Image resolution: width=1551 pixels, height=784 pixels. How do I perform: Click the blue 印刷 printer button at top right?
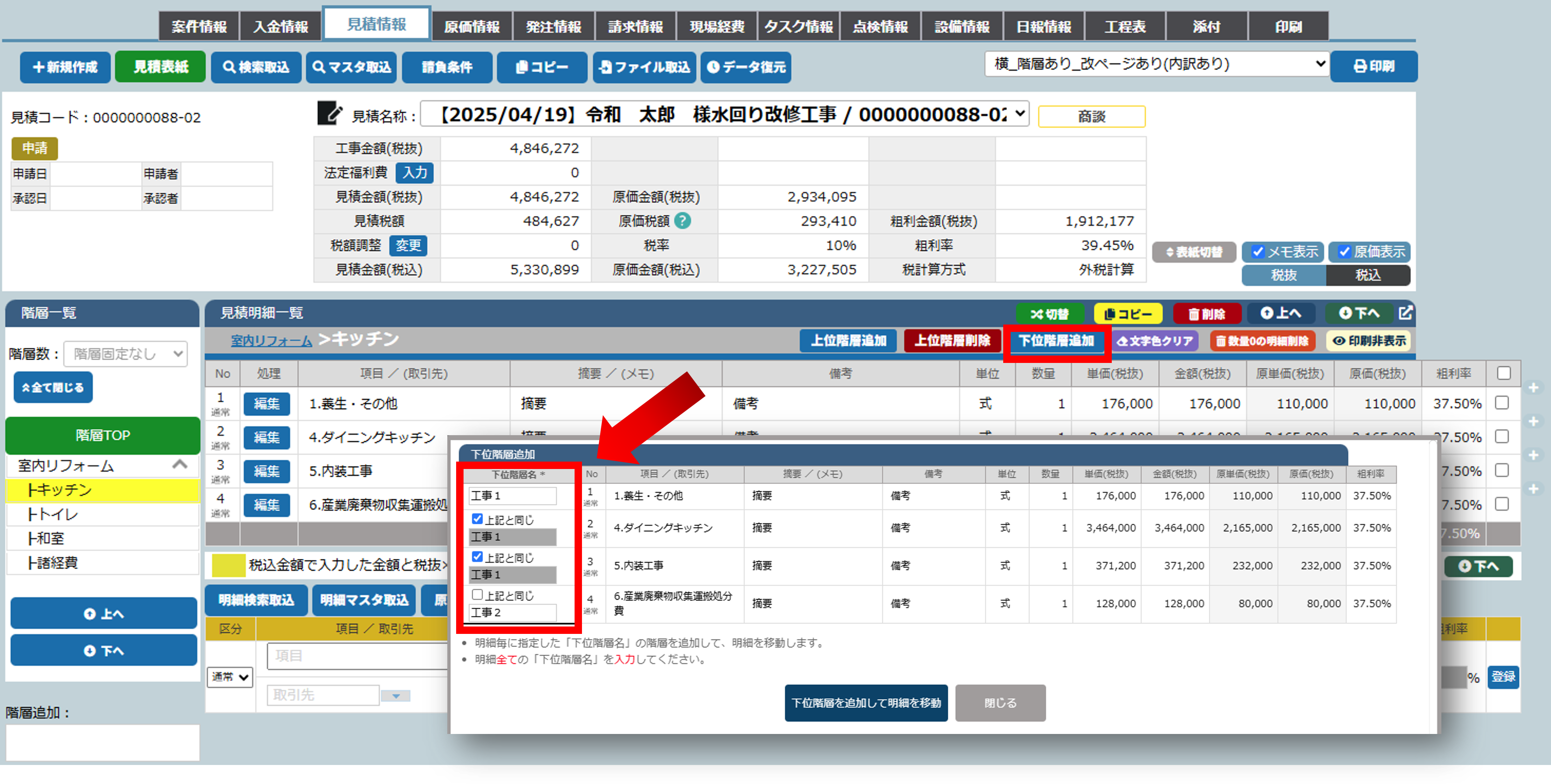1373,66
